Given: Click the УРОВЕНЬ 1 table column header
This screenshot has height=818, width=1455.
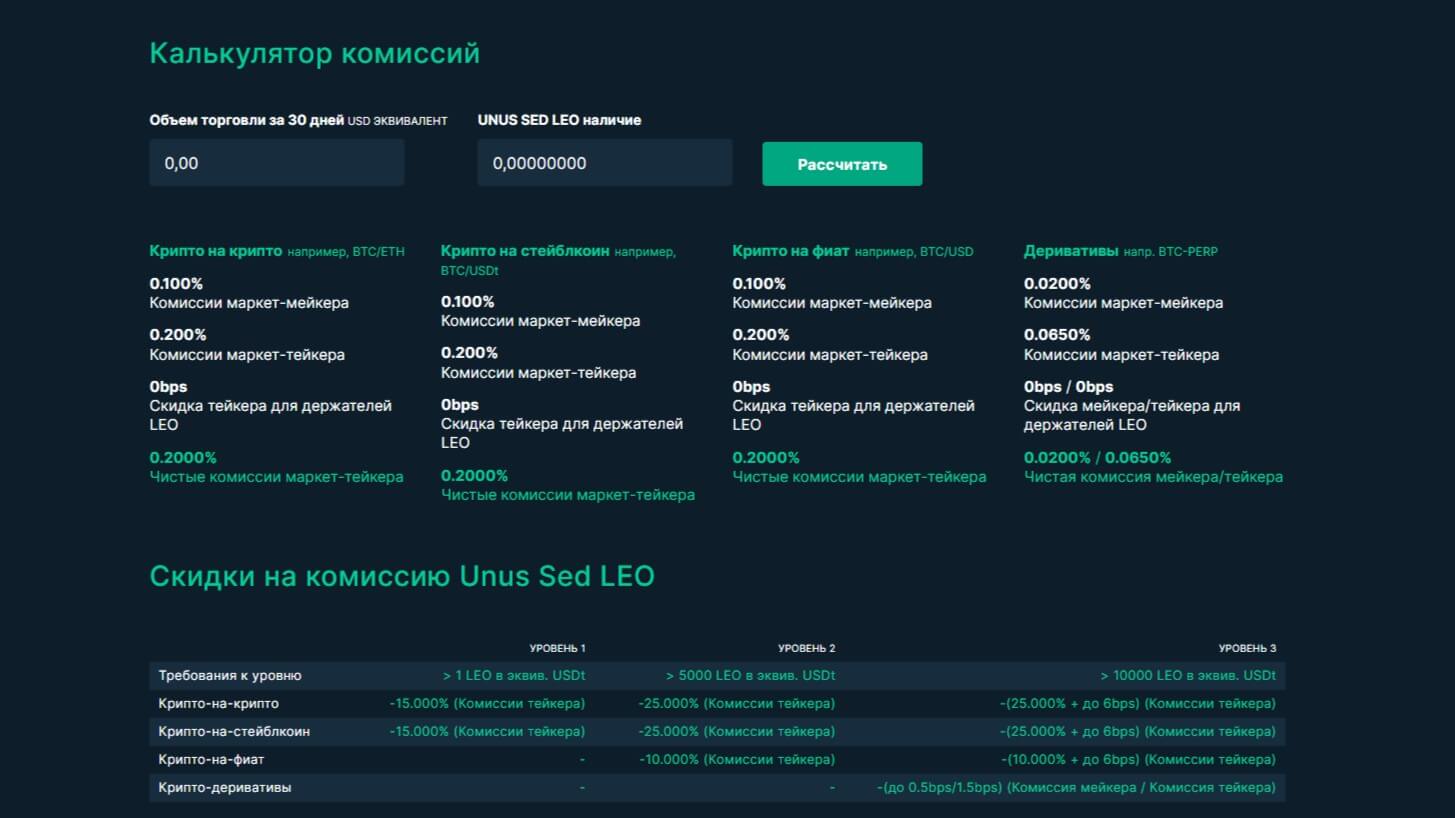Looking at the screenshot, I should (x=557, y=648).
